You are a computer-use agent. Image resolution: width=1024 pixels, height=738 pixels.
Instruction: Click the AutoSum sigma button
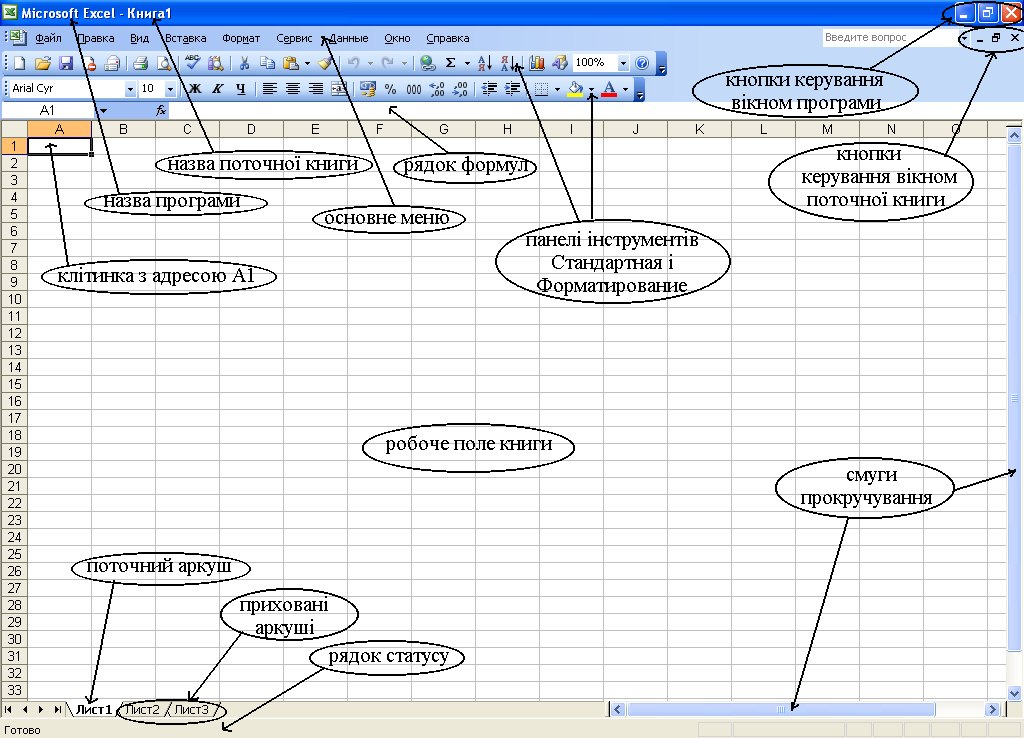(451, 63)
